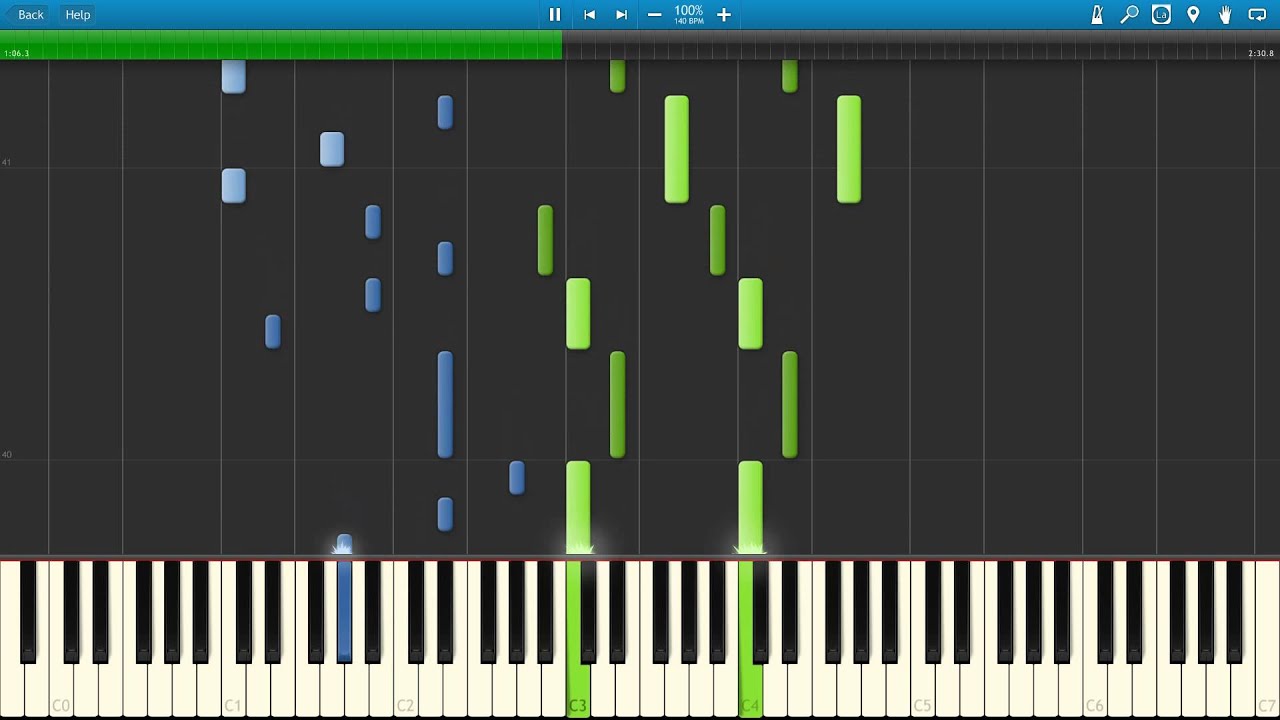Play the C2 piano key

click(x=405, y=690)
